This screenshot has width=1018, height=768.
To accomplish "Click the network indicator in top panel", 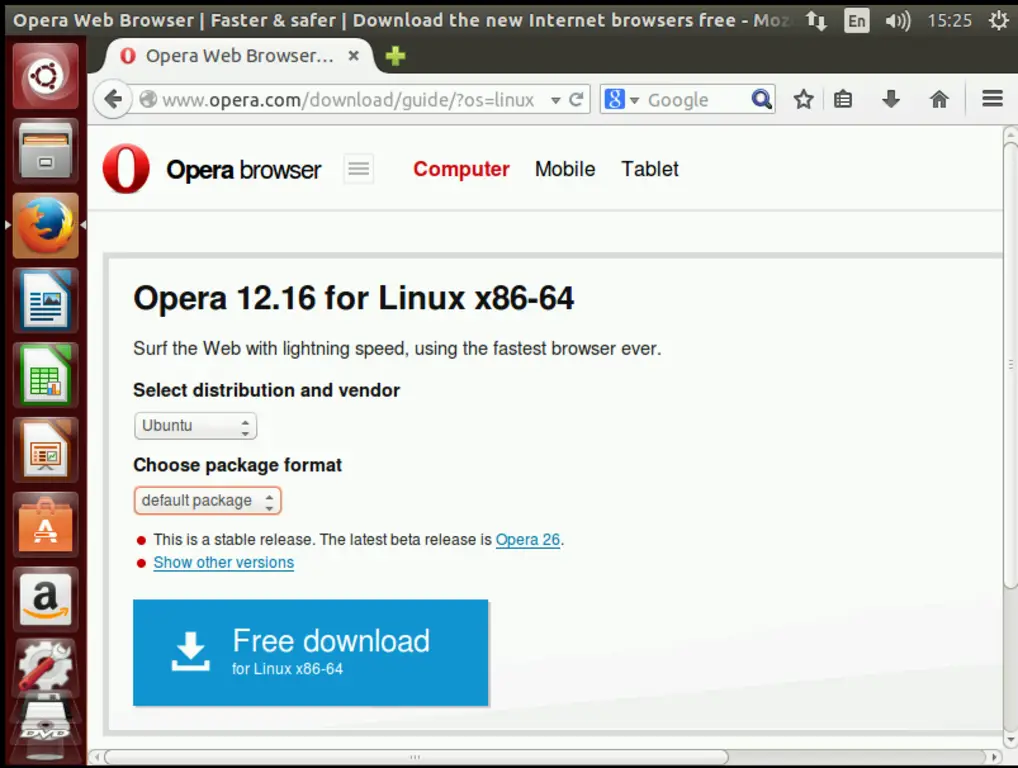I will tap(816, 21).
